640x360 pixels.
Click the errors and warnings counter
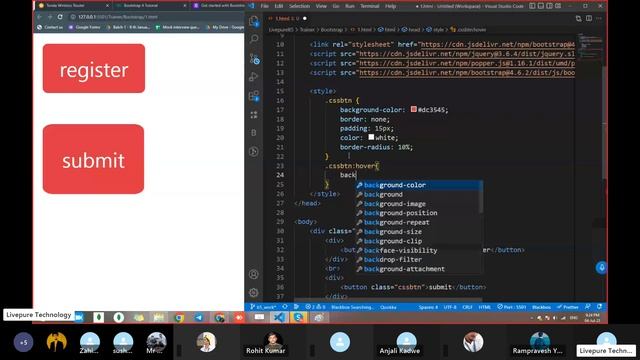coord(316,307)
